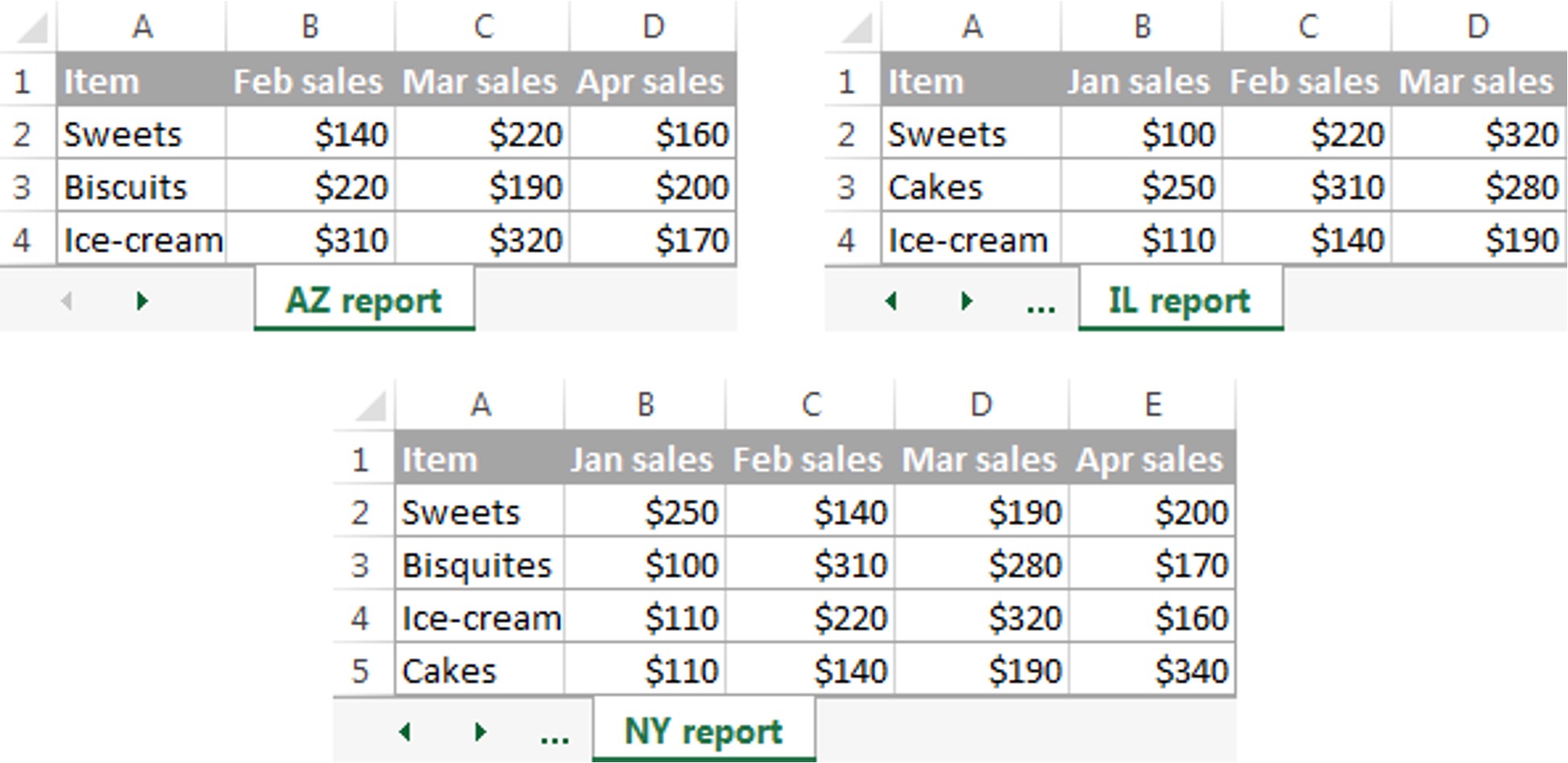The image size is (1568, 763).
Task: Select the AZ report sheet tab
Action: coord(364,301)
